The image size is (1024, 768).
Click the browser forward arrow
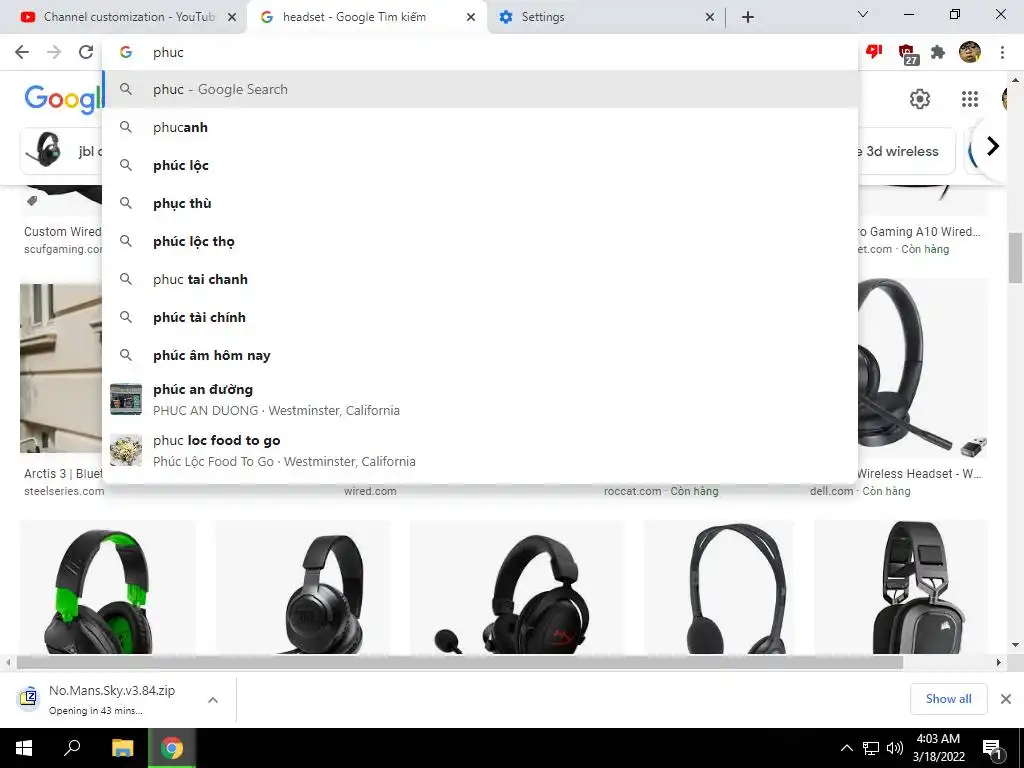pos(54,52)
